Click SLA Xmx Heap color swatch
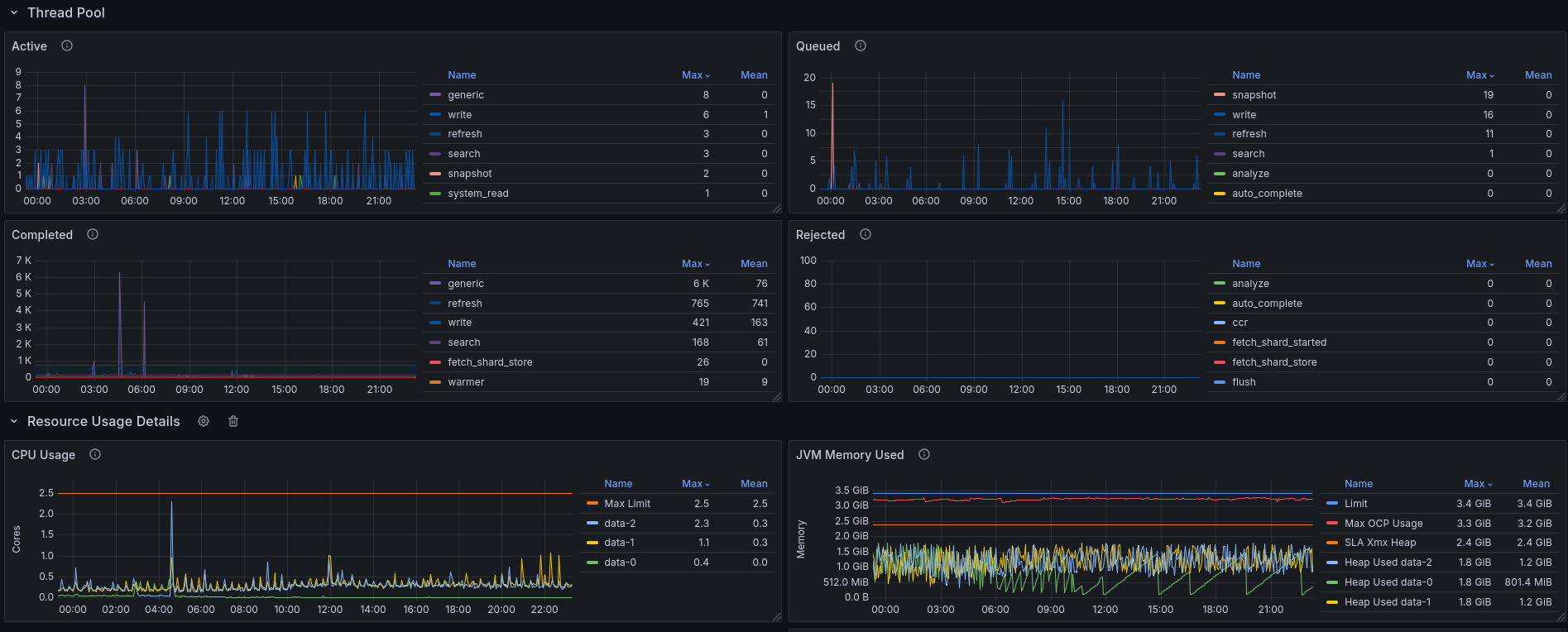Viewport: 1568px width, 632px height. (x=1332, y=543)
